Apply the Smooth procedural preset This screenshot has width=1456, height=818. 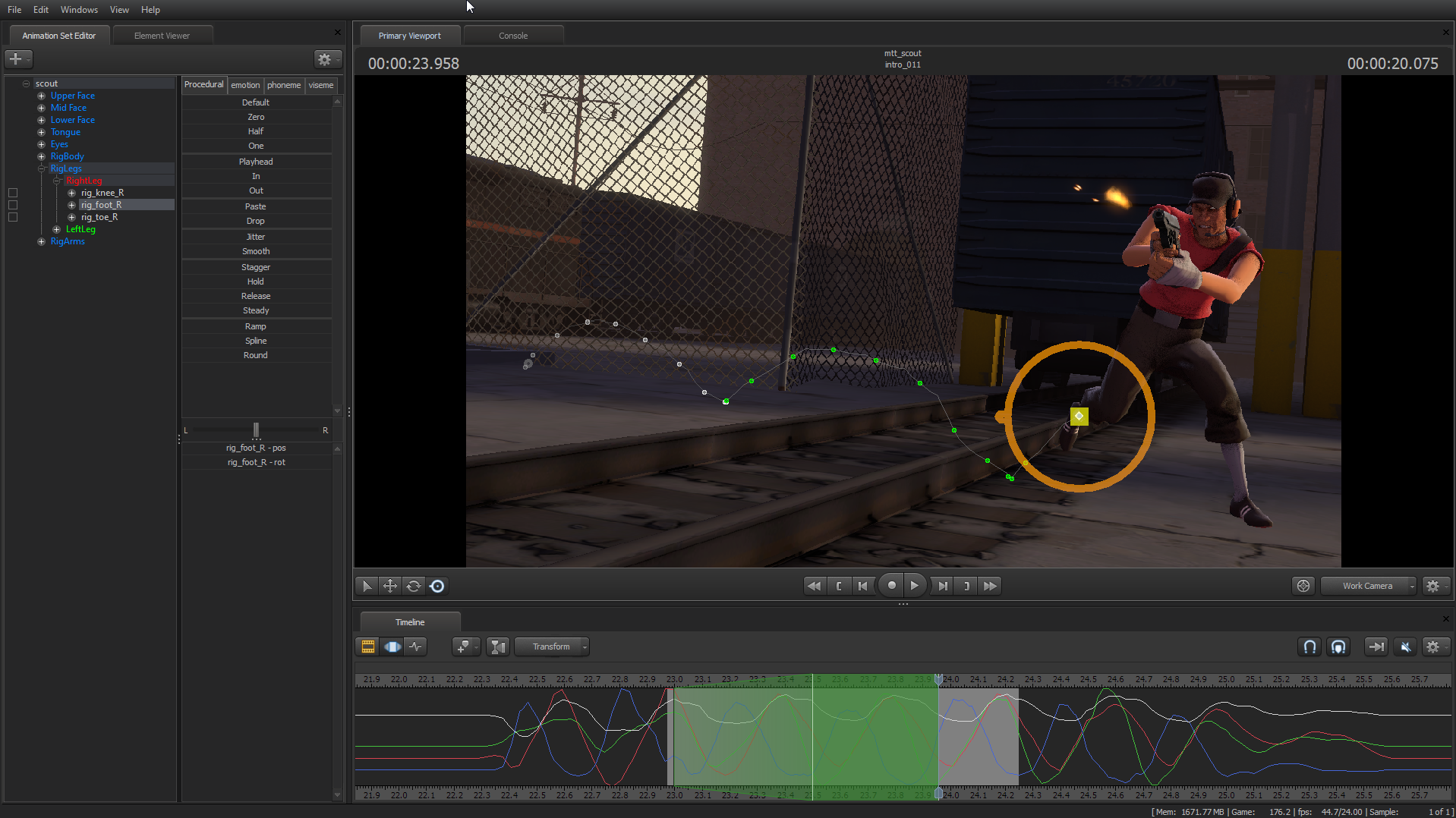coord(255,250)
